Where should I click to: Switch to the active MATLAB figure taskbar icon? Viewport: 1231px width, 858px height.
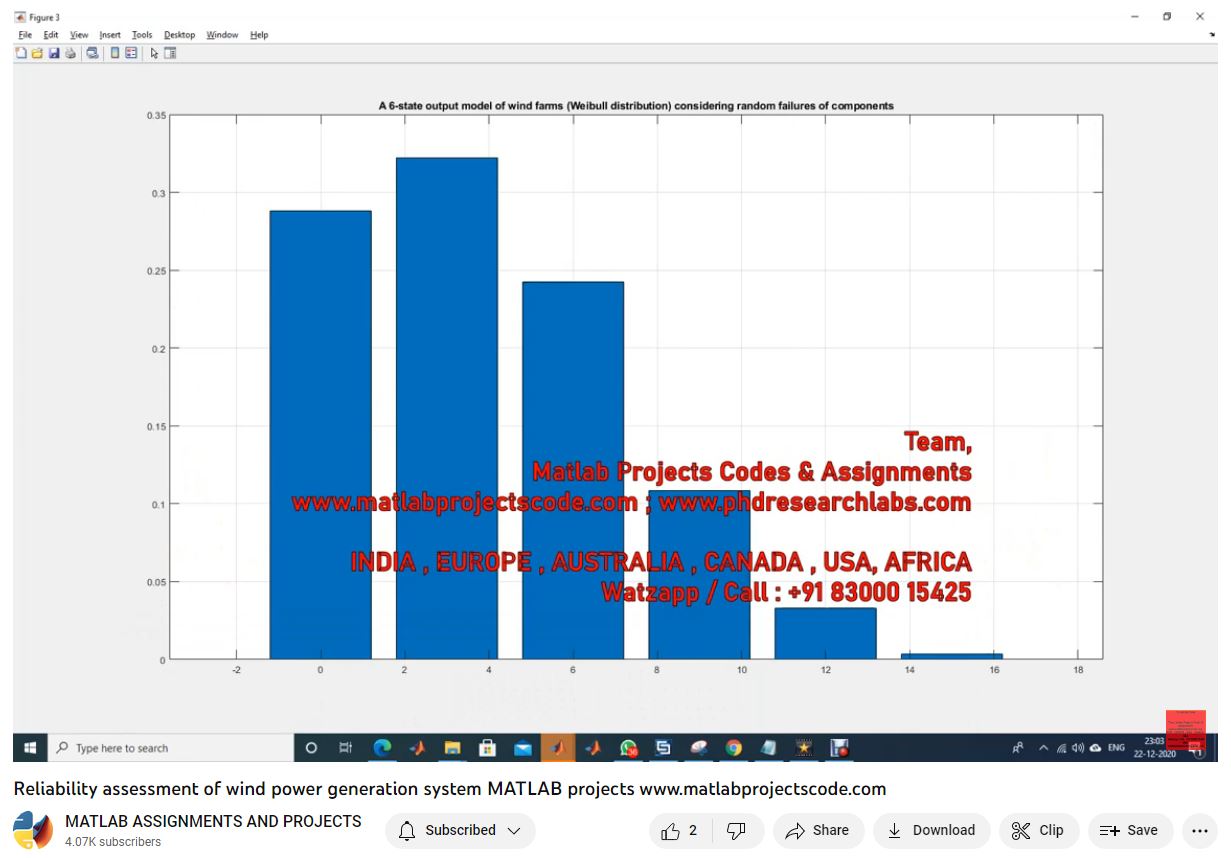pos(558,747)
